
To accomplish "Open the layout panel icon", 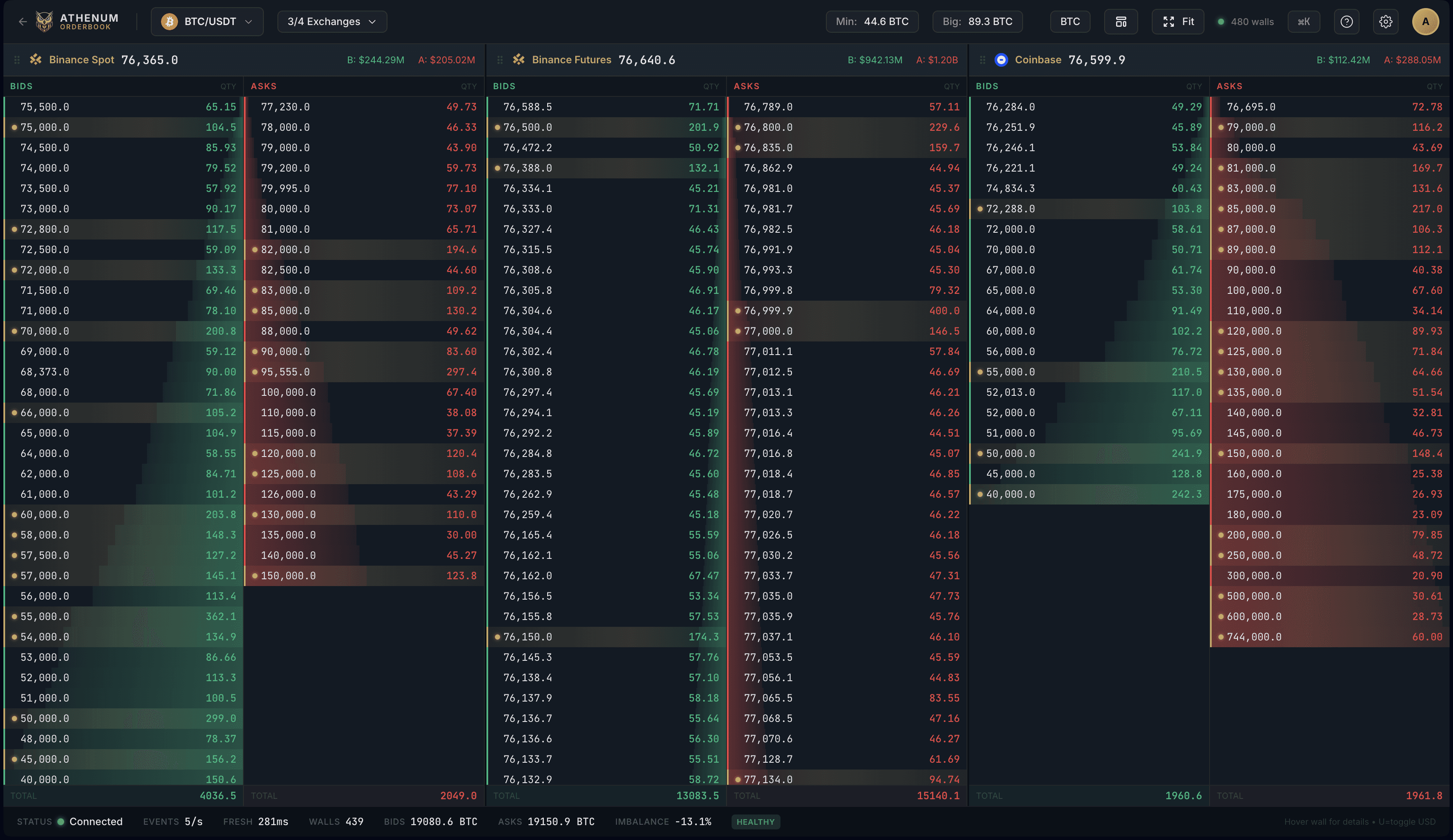I will [1121, 21].
